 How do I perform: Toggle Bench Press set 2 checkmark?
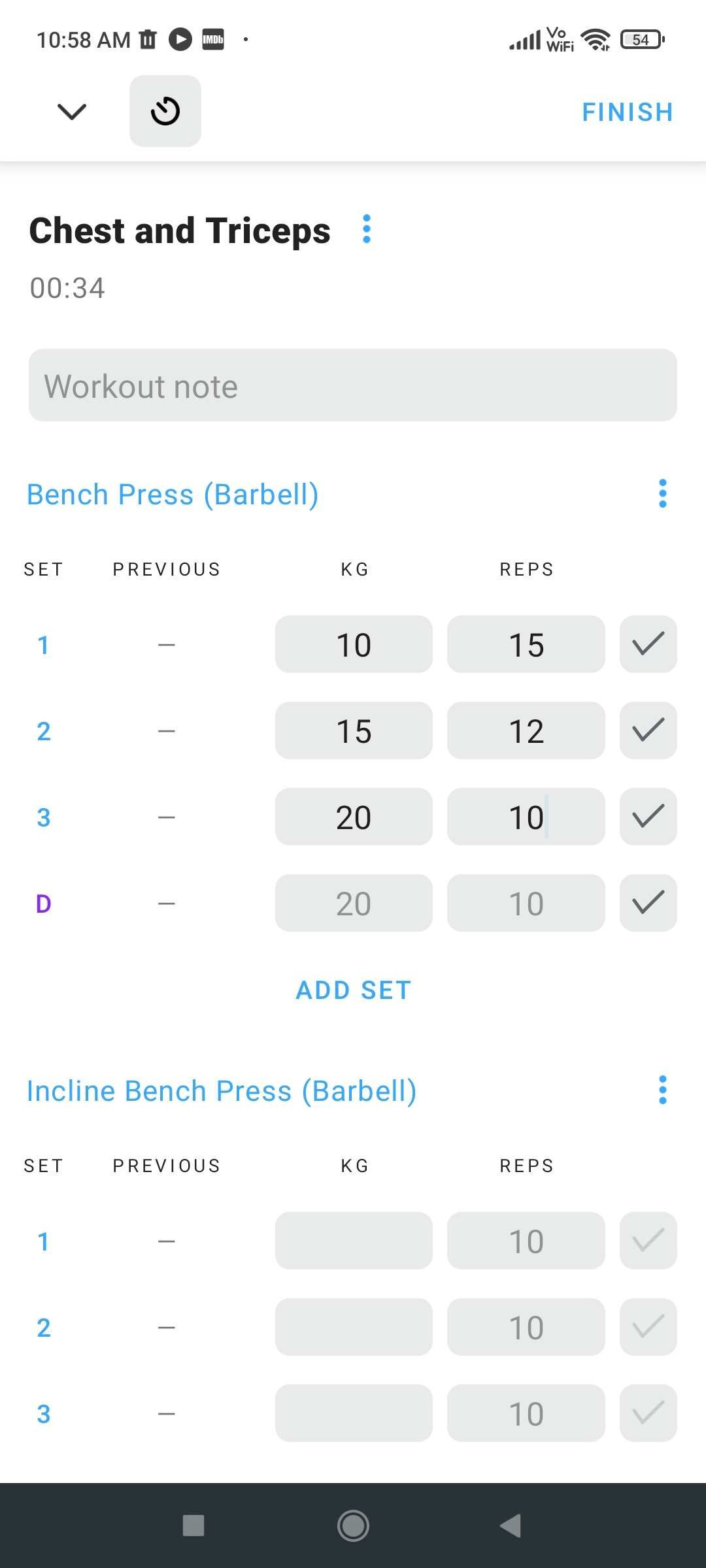pyautogui.click(x=647, y=731)
